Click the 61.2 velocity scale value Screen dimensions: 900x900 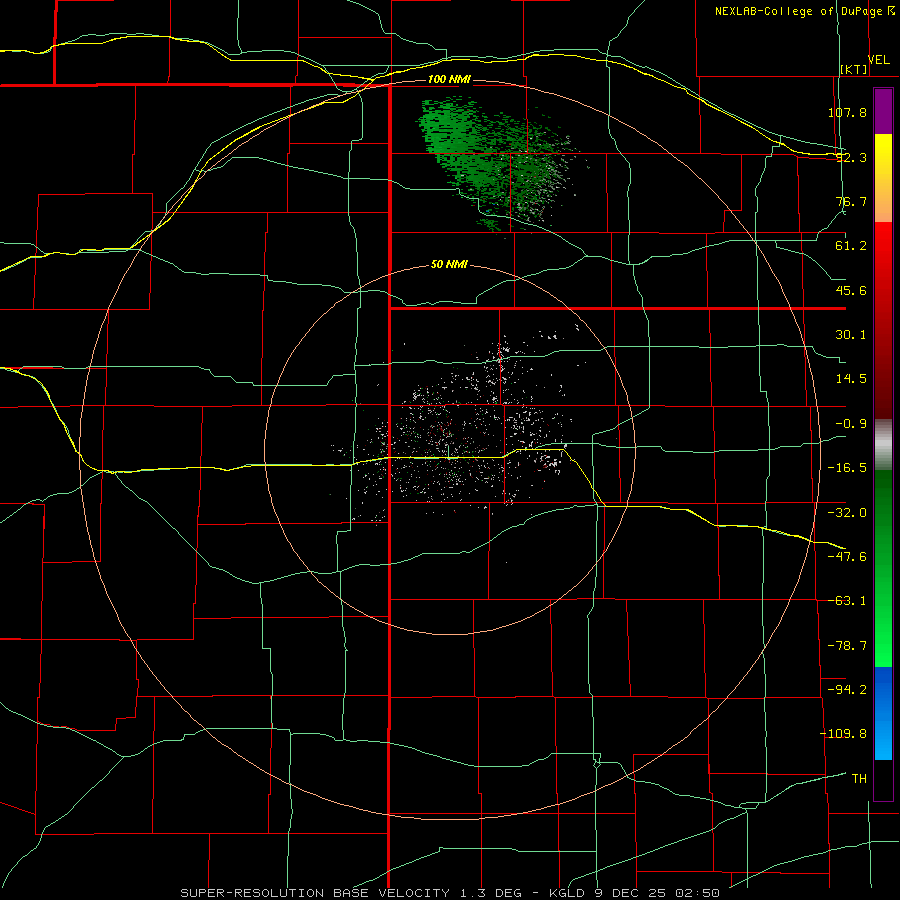851,246
